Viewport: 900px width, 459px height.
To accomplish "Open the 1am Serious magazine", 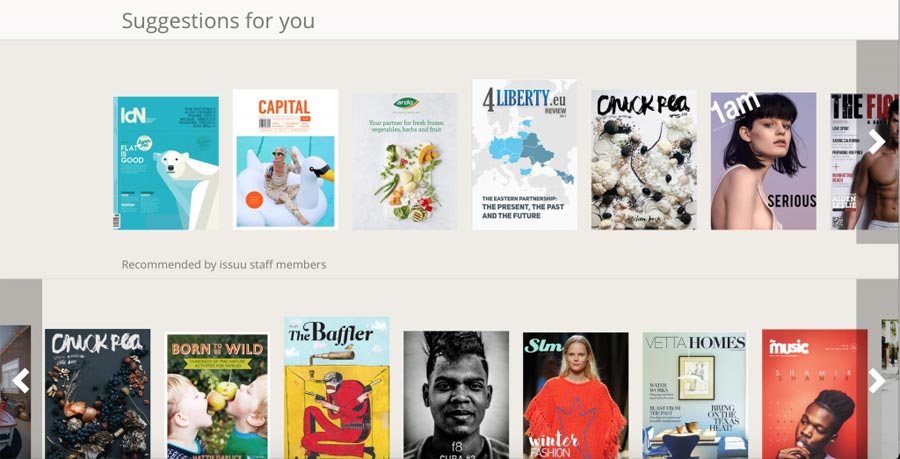I will [763, 161].
